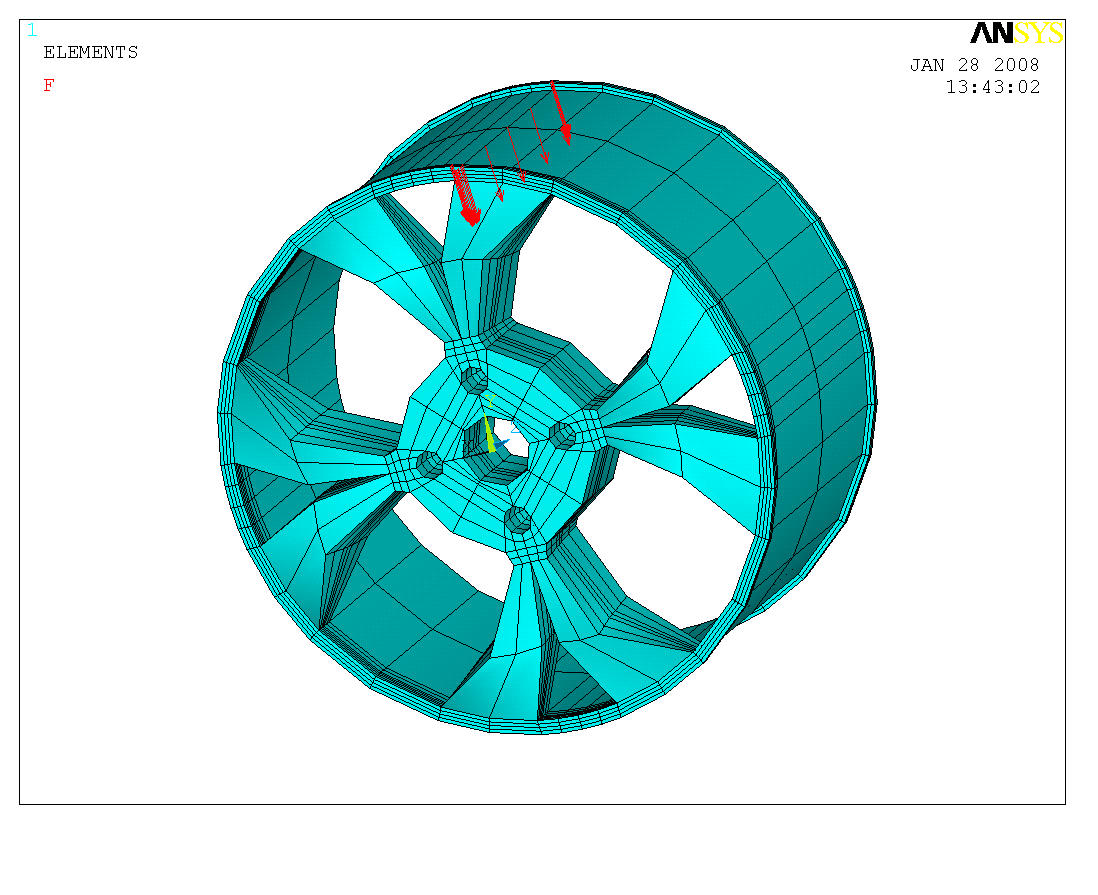Screen dimensions: 1098x895
Task: Click the "ELEMENTS" plot title text
Action: [x=90, y=53]
